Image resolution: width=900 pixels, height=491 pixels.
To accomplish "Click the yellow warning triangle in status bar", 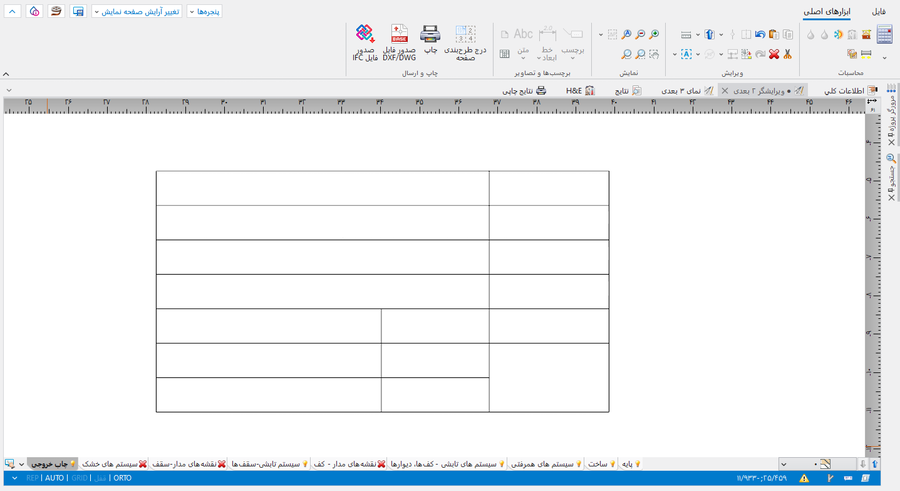I will (x=804, y=479).
